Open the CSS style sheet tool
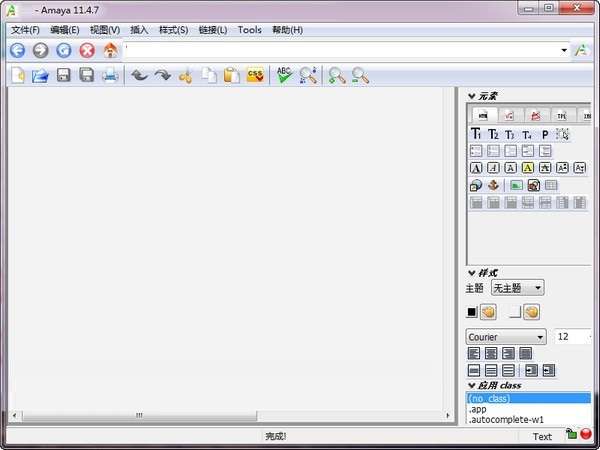The width and height of the screenshot is (600, 450). click(x=255, y=75)
